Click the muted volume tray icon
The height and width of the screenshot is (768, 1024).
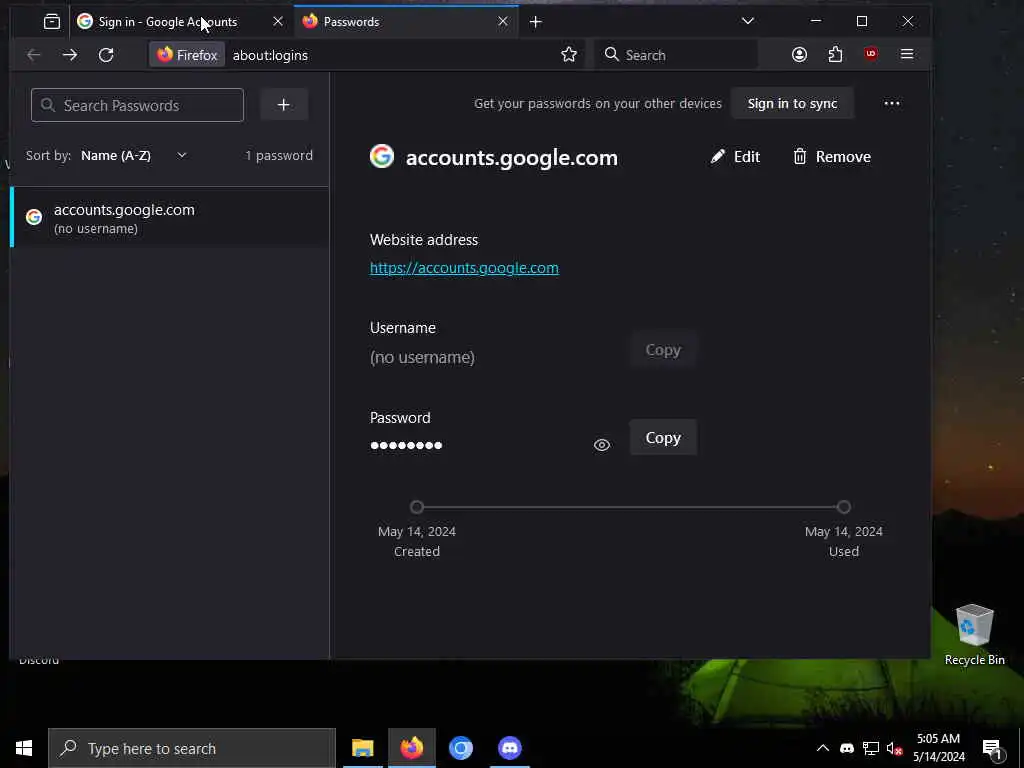click(x=894, y=748)
